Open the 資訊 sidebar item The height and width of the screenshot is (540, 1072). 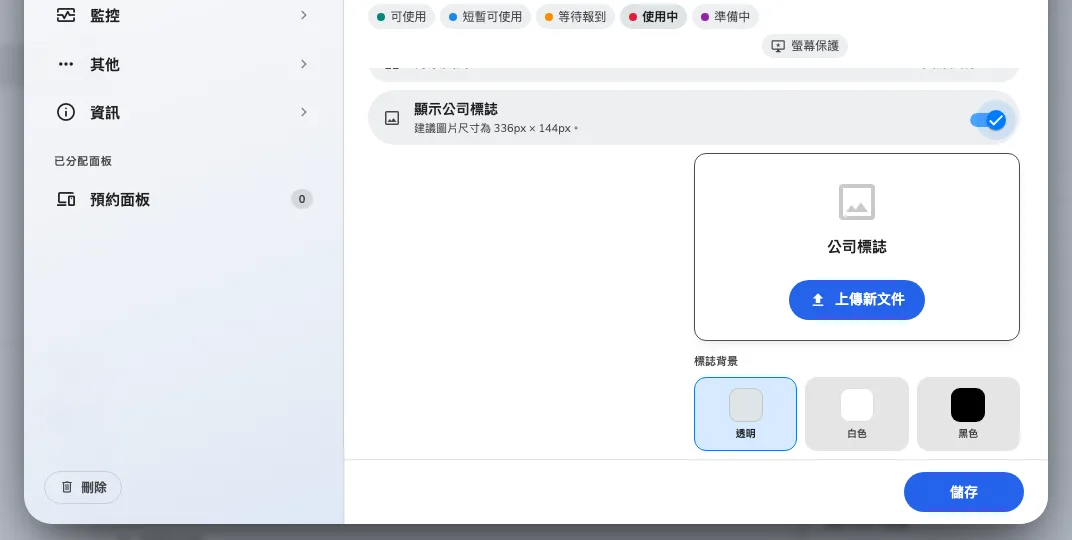[183, 112]
